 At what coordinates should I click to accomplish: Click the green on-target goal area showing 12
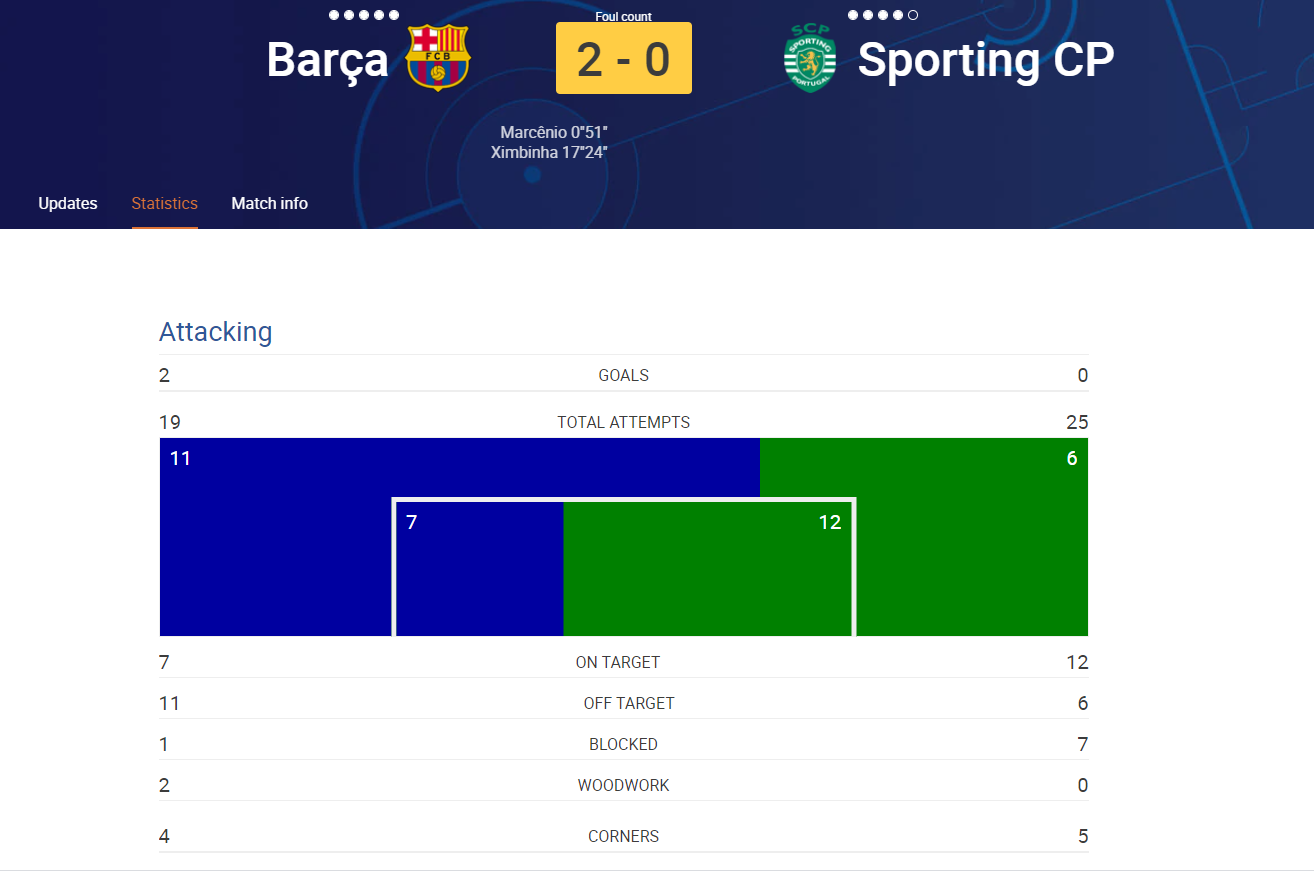[x=708, y=569]
